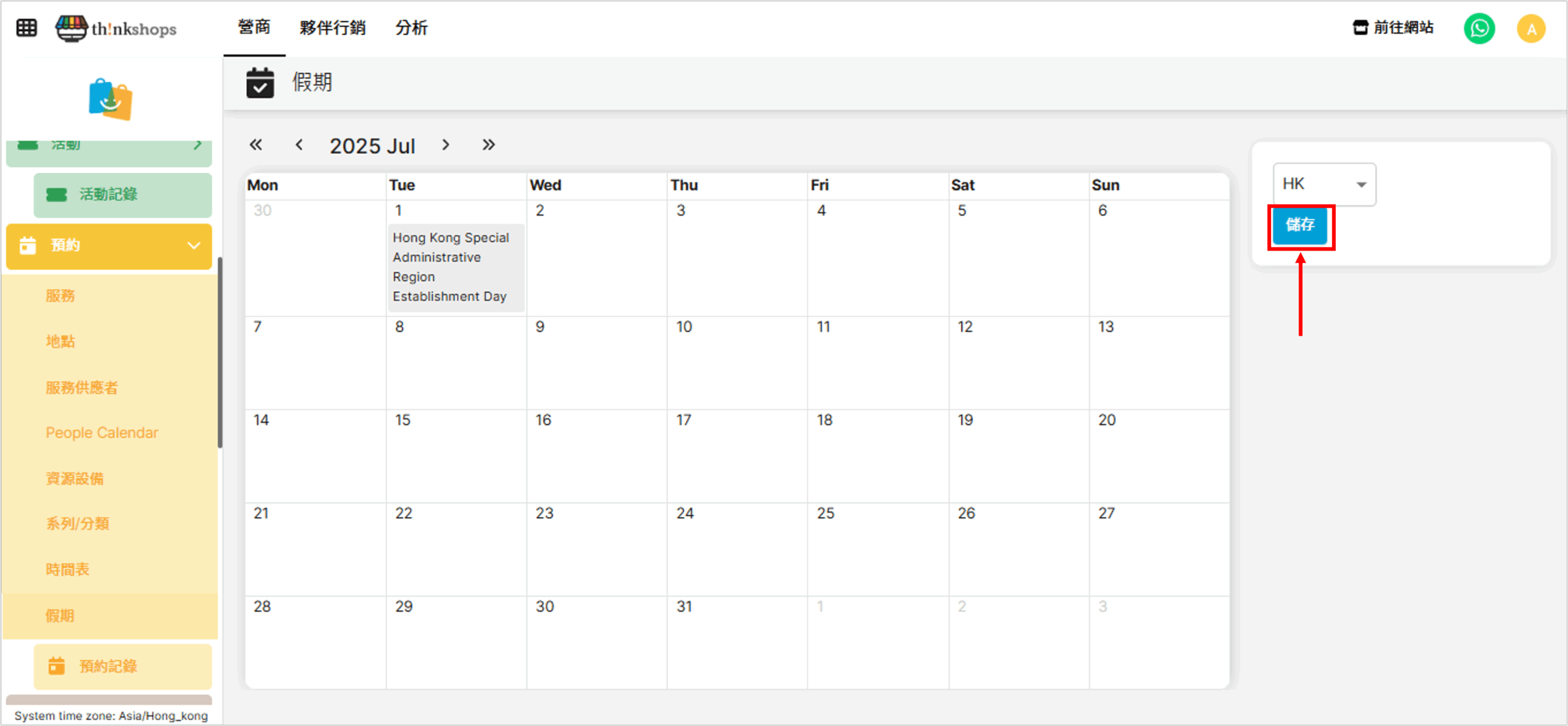Open People Calendar in sidebar

click(x=102, y=433)
